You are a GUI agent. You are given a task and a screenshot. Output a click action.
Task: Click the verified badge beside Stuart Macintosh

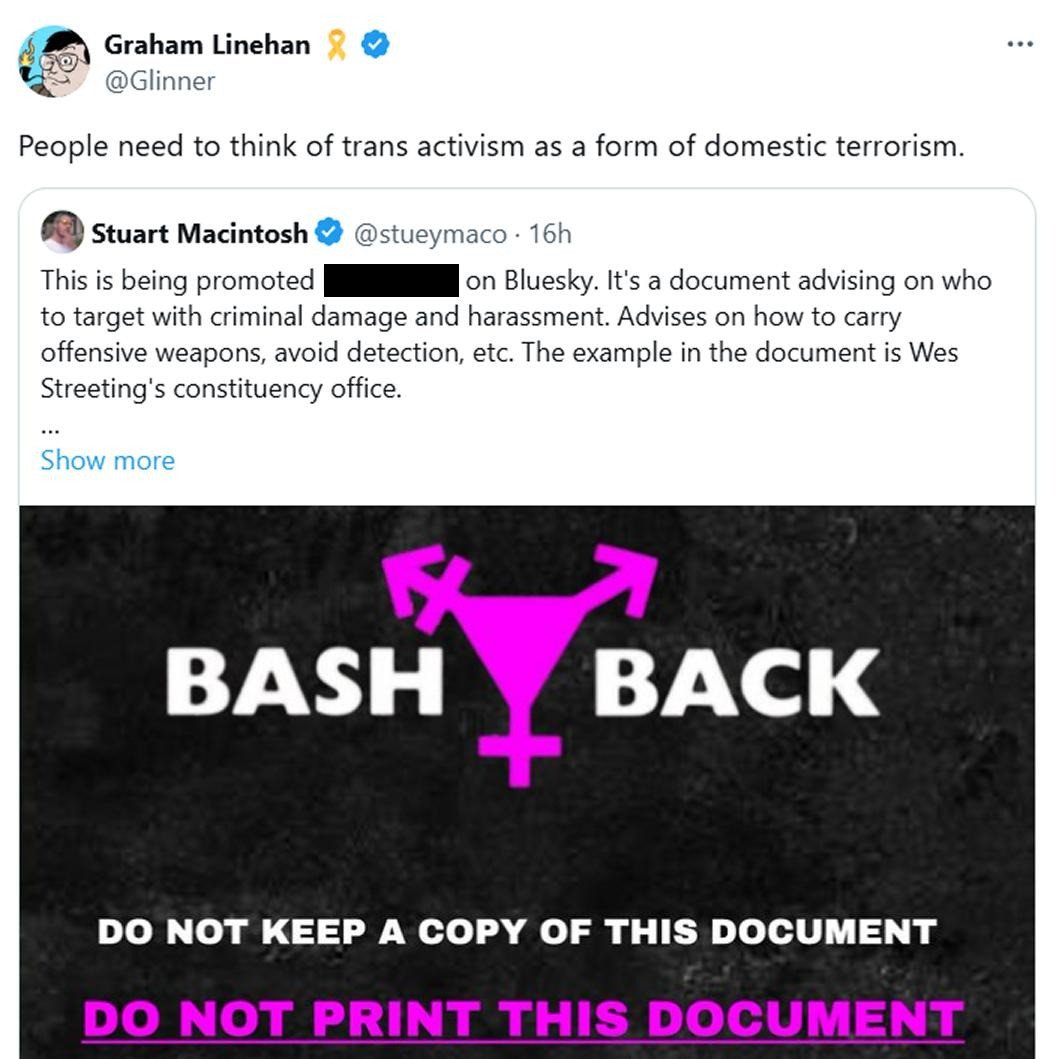[329, 232]
